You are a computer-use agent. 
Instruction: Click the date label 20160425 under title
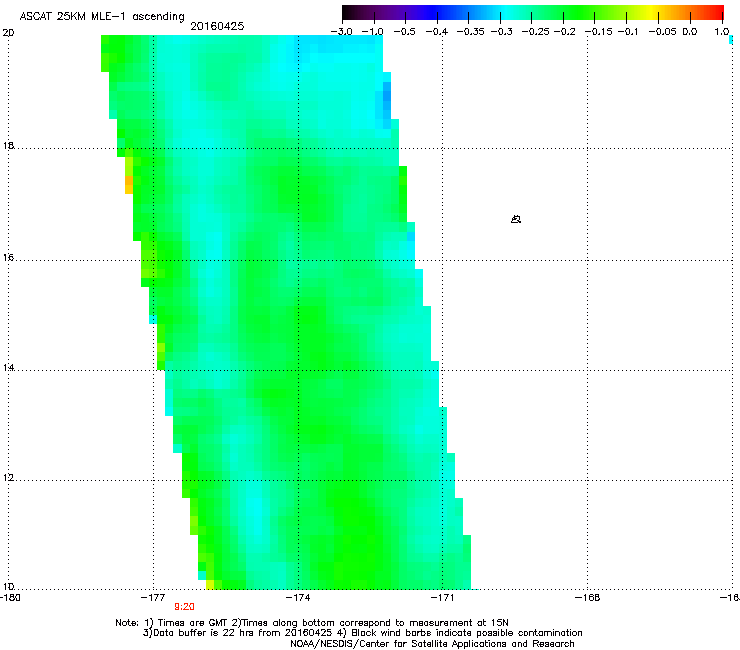pos(217,26)
